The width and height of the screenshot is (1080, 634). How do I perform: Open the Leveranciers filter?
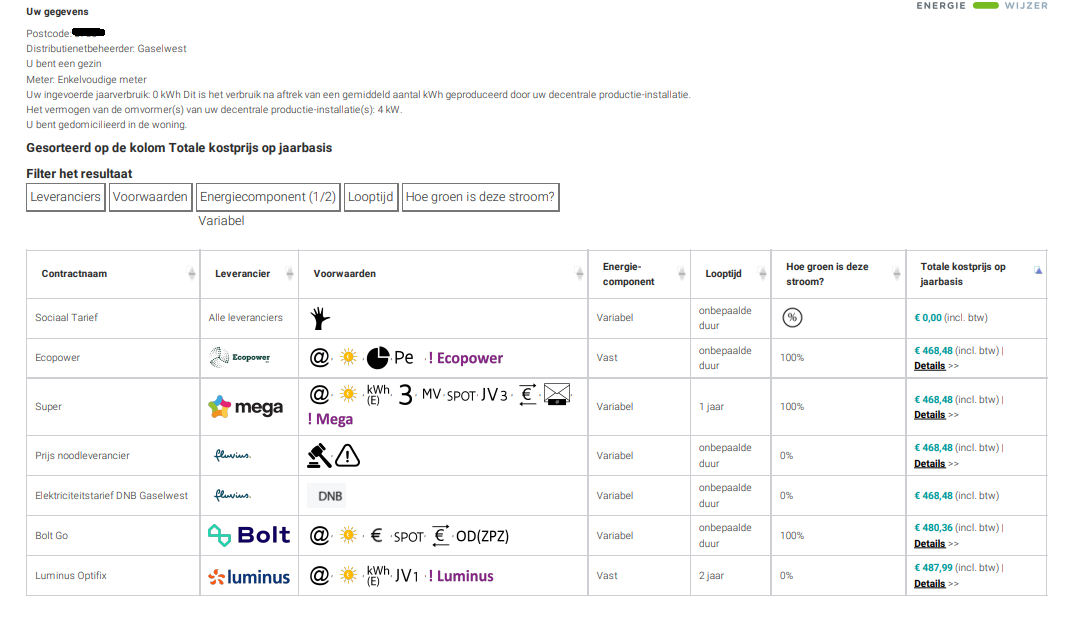[x=65, y=197]
